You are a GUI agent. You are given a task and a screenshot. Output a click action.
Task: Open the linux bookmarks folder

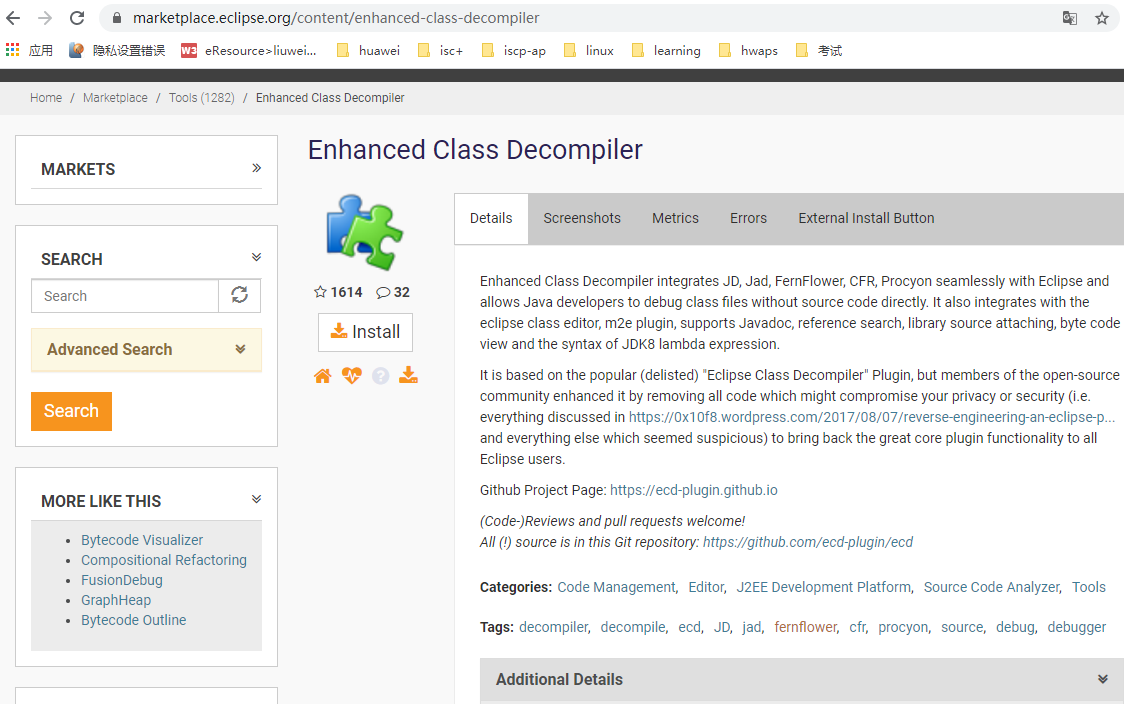(589, 50)
